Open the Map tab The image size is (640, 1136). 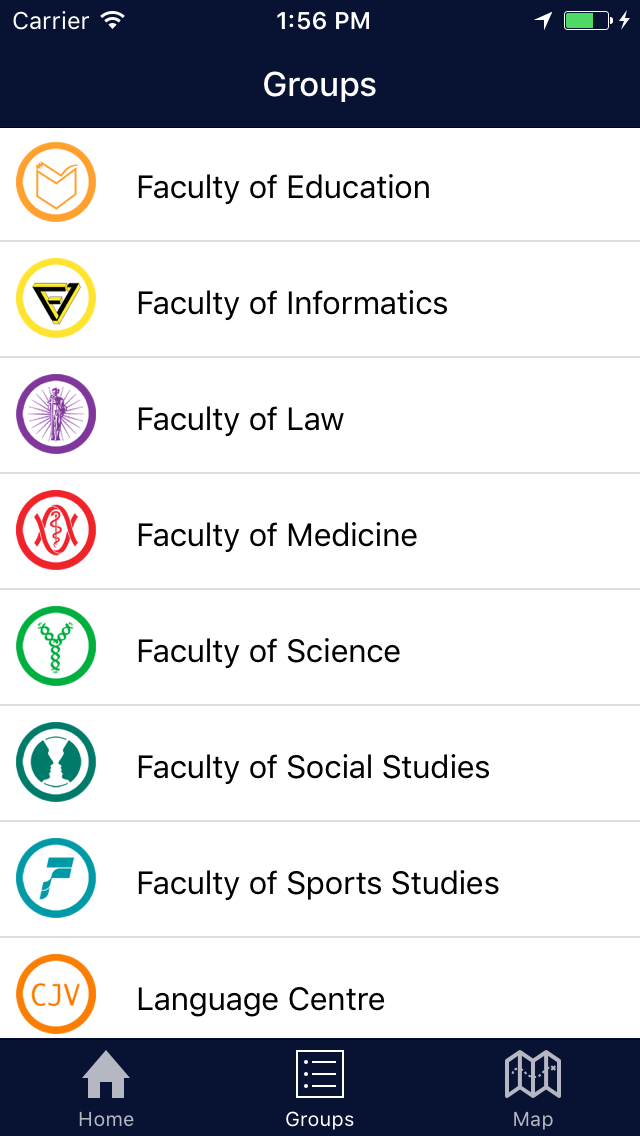pos(533,1088)
